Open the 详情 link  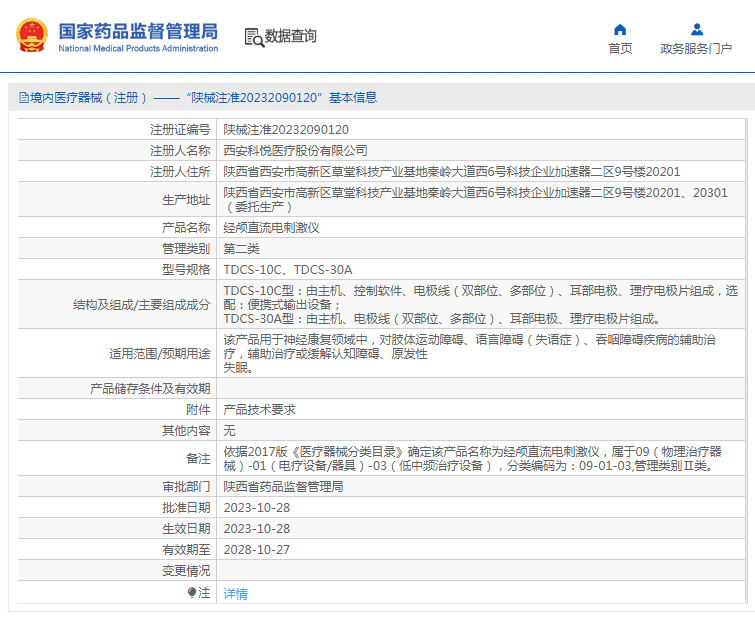235,593
